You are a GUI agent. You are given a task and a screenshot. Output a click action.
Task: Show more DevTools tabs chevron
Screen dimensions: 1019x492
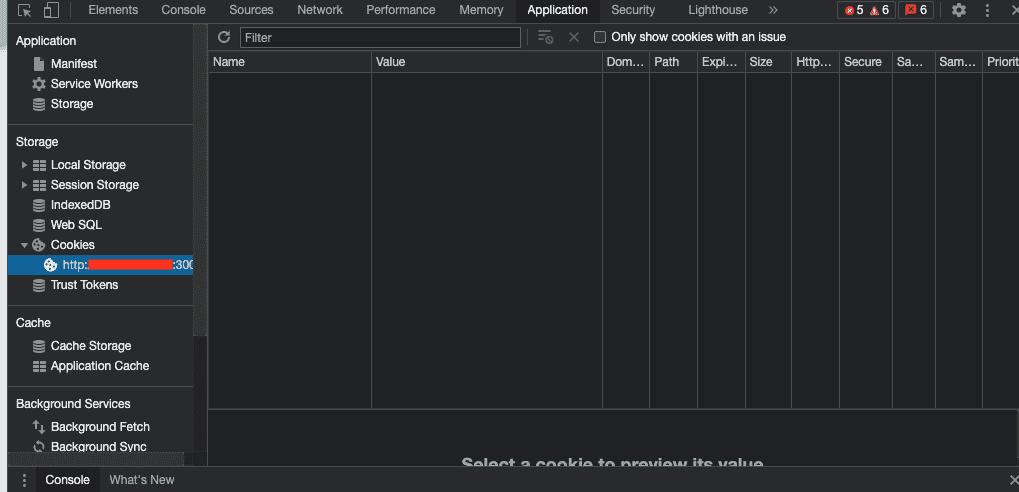(x=773, y=10)
